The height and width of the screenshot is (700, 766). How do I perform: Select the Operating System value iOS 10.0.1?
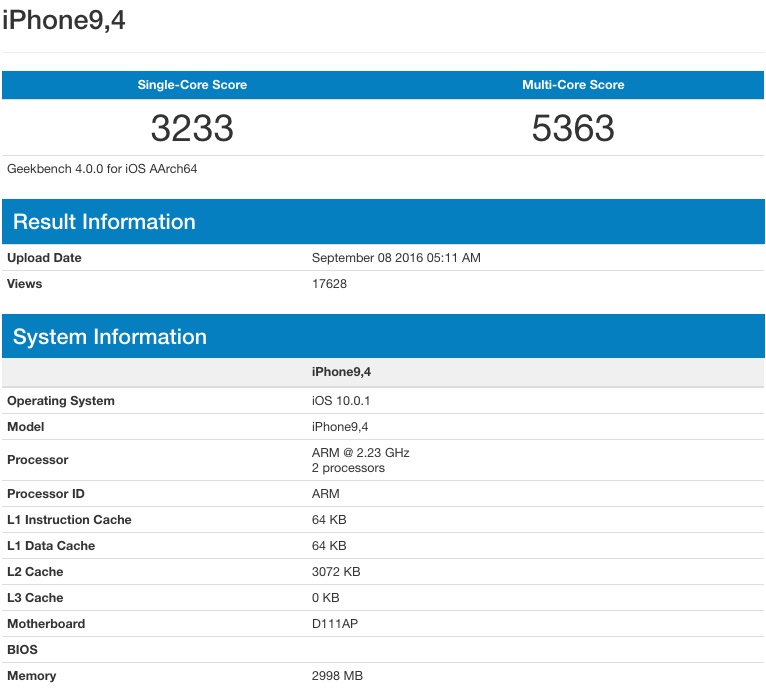click(341, 401)
